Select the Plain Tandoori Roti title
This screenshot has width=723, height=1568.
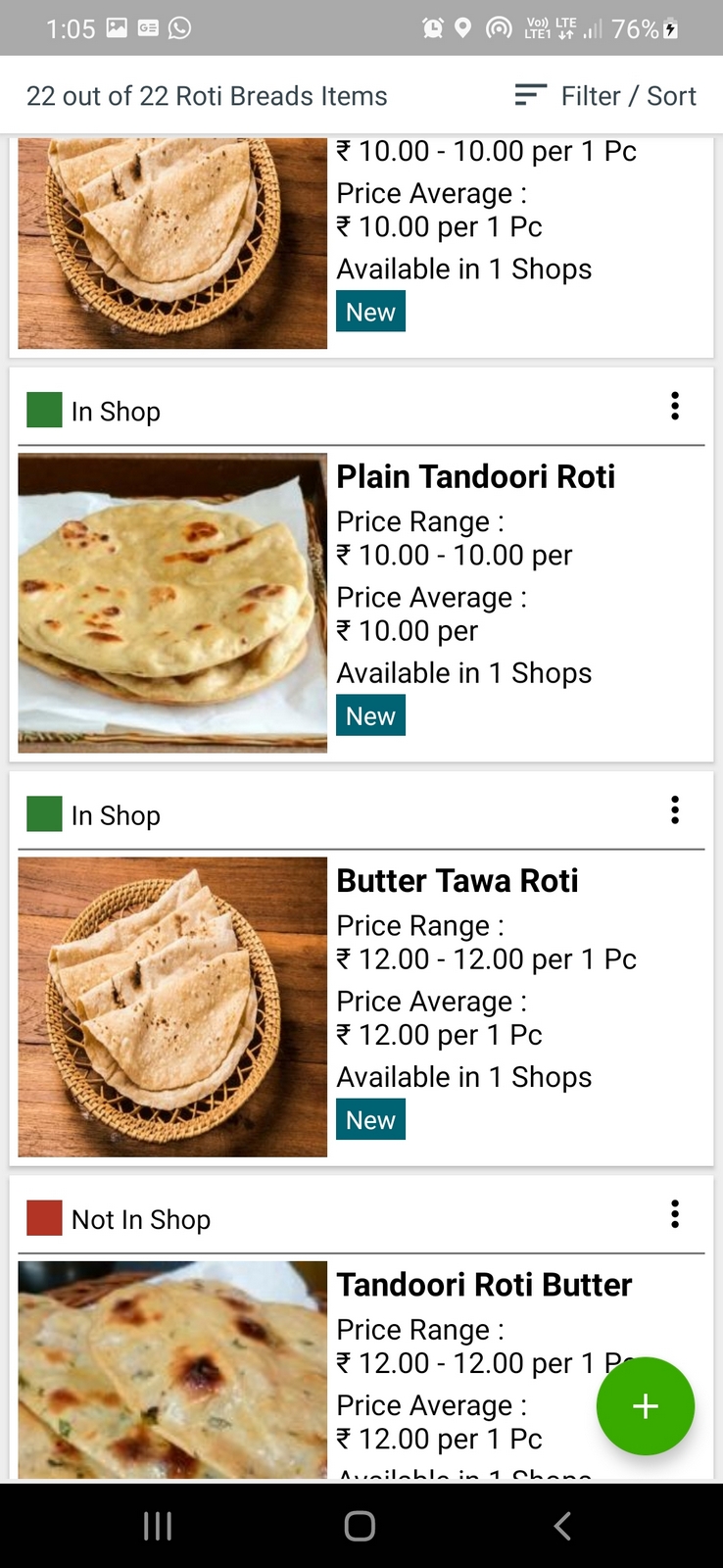[x=476, y=477]
